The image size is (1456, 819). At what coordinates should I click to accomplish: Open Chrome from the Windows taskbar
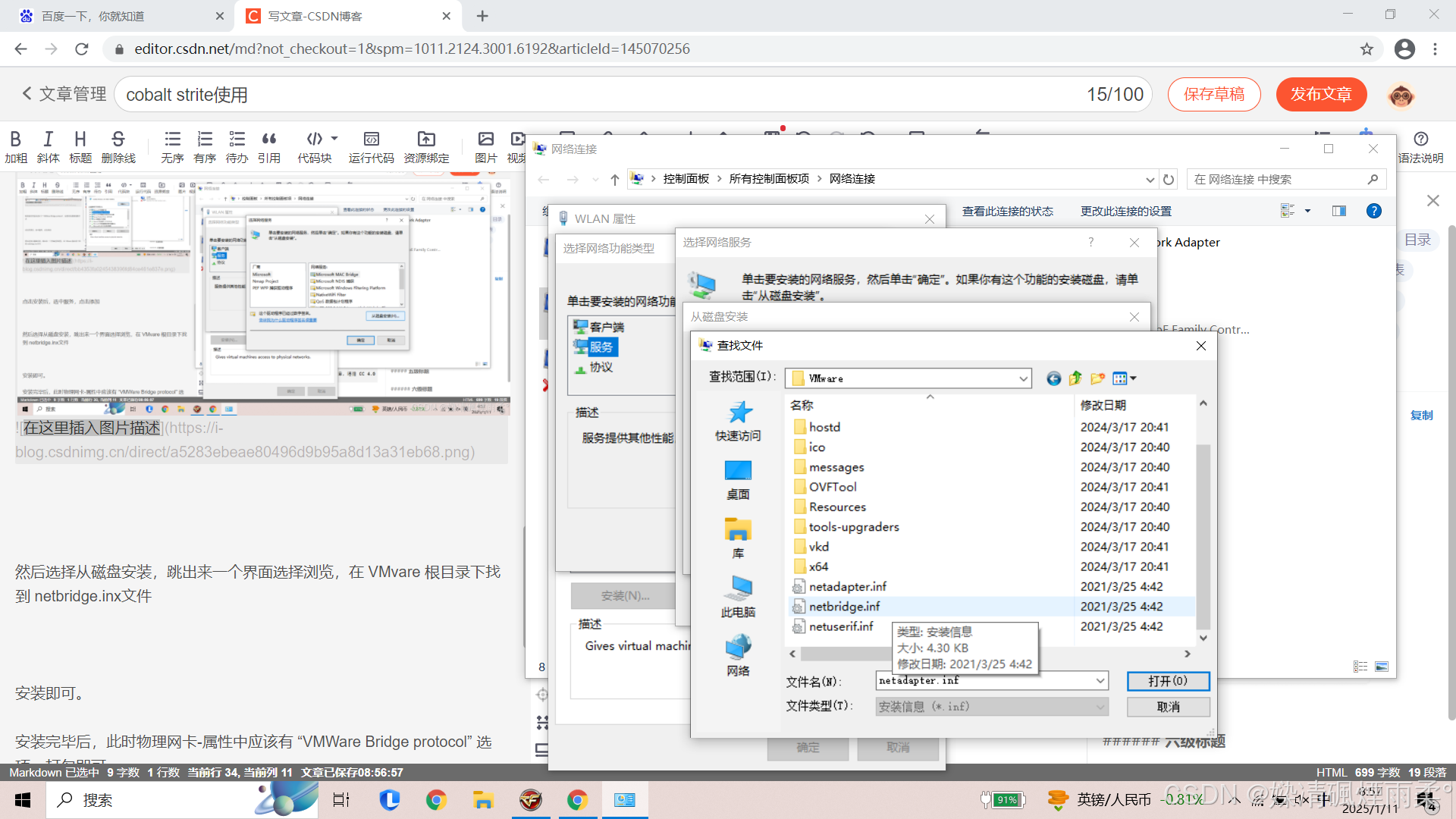tap(436, 800)
